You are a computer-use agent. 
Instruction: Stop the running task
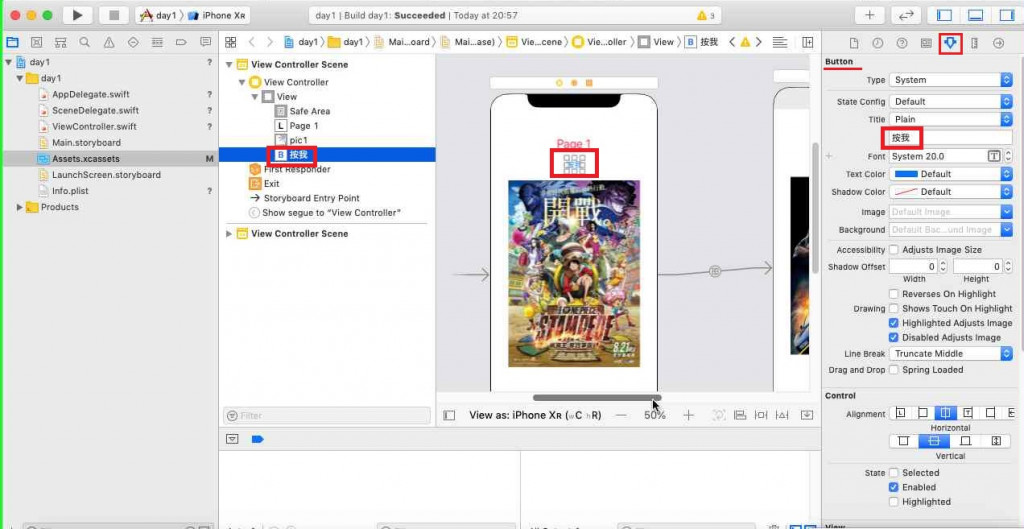[x=114, y=15]
